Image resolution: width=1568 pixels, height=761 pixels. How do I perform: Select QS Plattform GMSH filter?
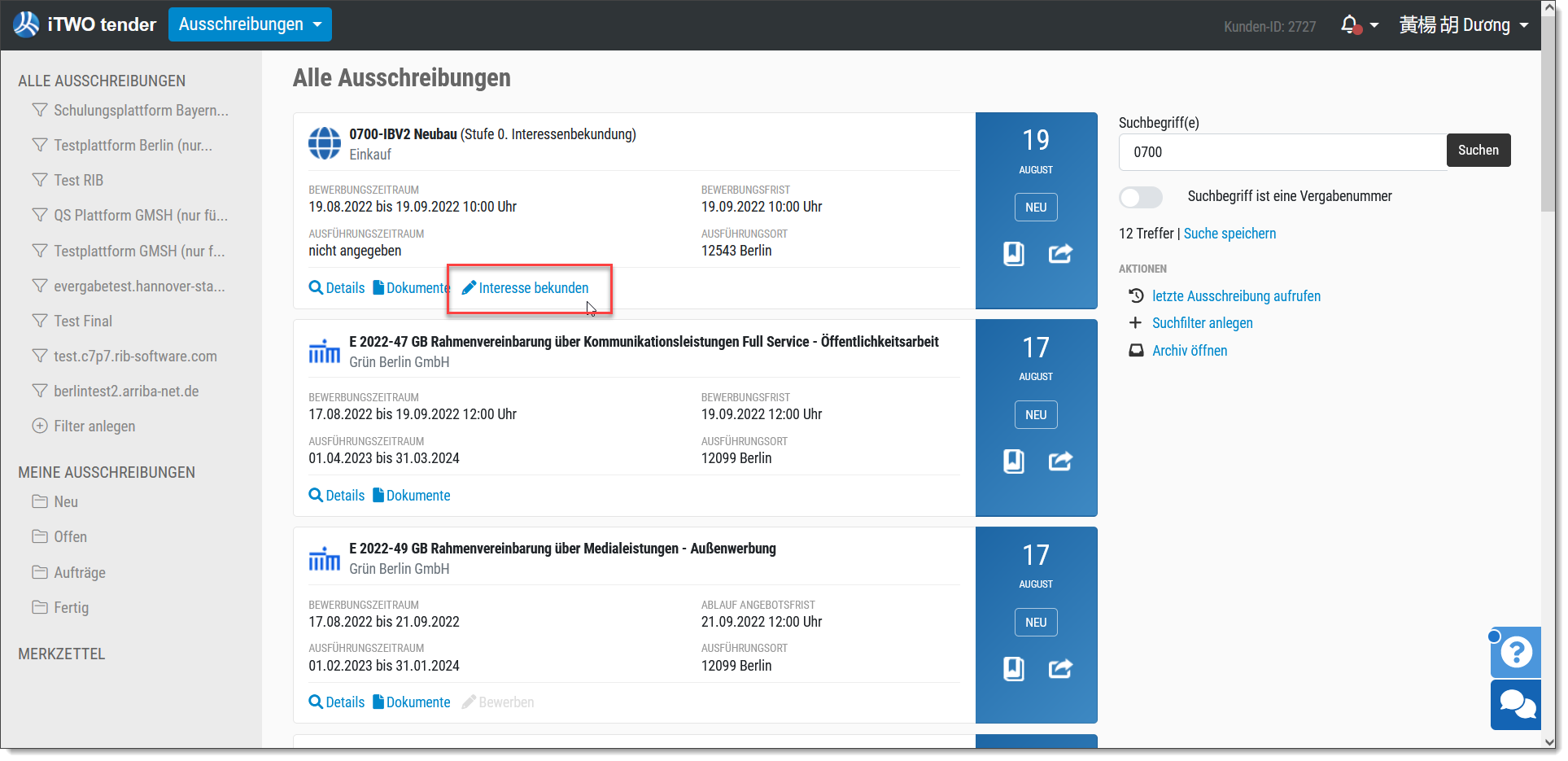click(x=130, y=216)
